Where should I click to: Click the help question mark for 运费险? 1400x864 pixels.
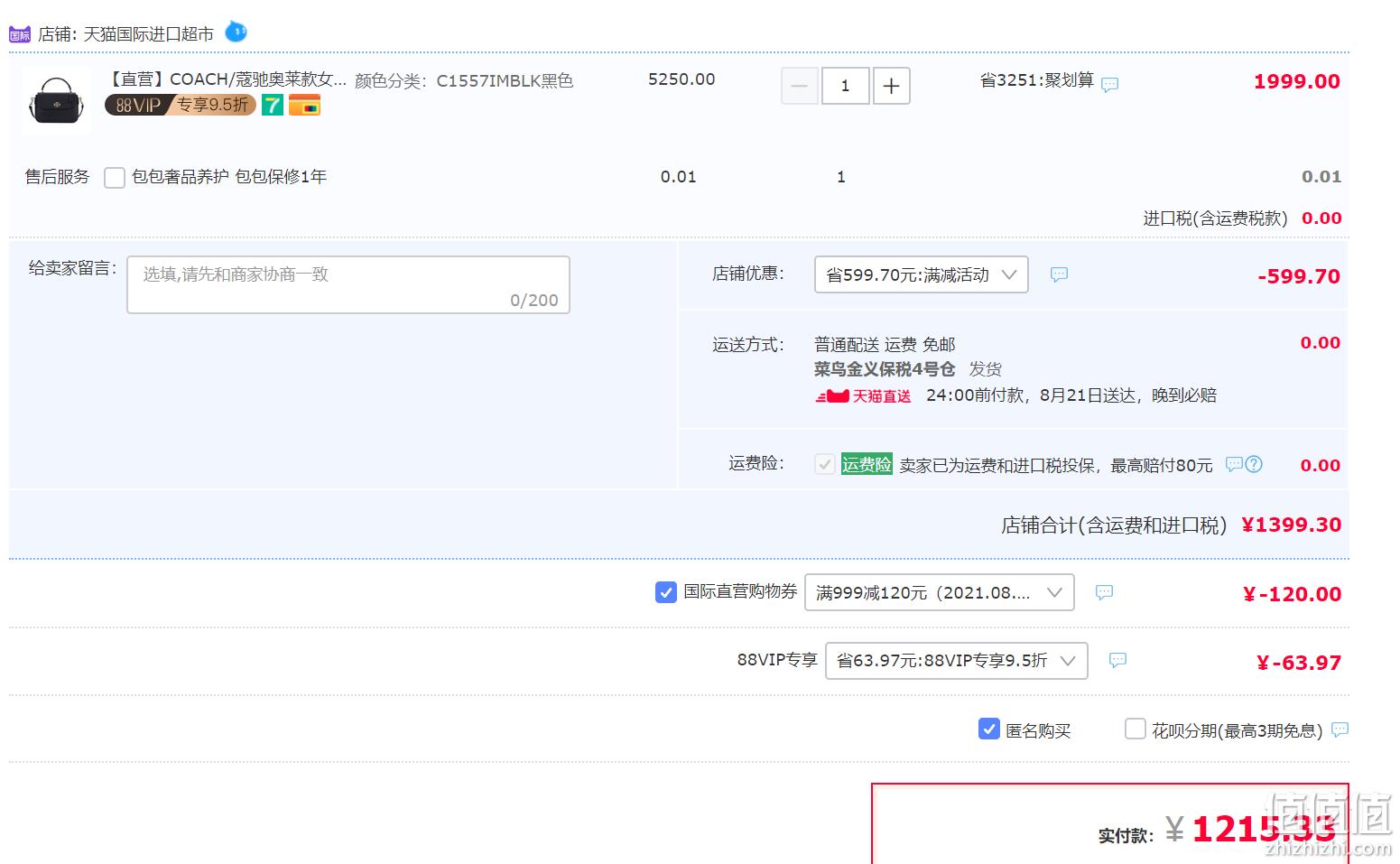coord(1254,464)
